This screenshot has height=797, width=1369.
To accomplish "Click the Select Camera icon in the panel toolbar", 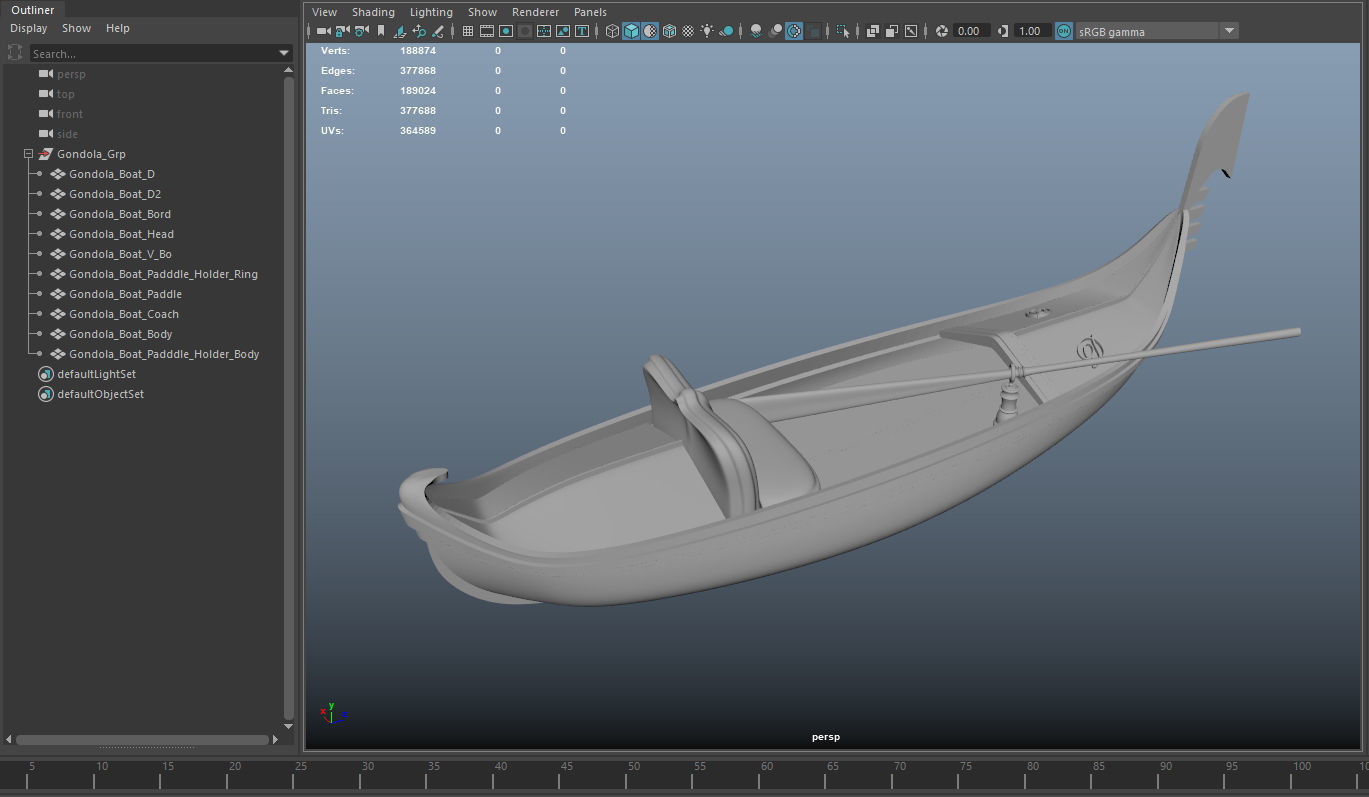I will click(323, 31).
